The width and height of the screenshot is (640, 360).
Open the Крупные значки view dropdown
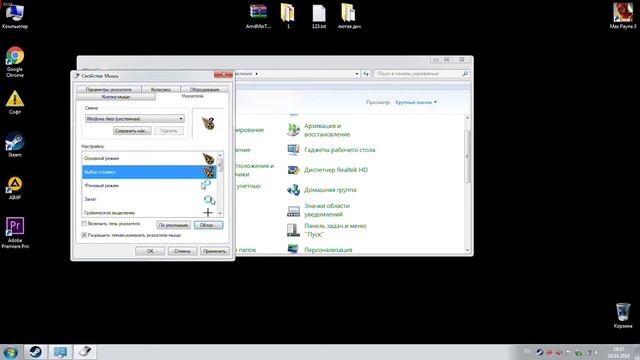[416, 102]
